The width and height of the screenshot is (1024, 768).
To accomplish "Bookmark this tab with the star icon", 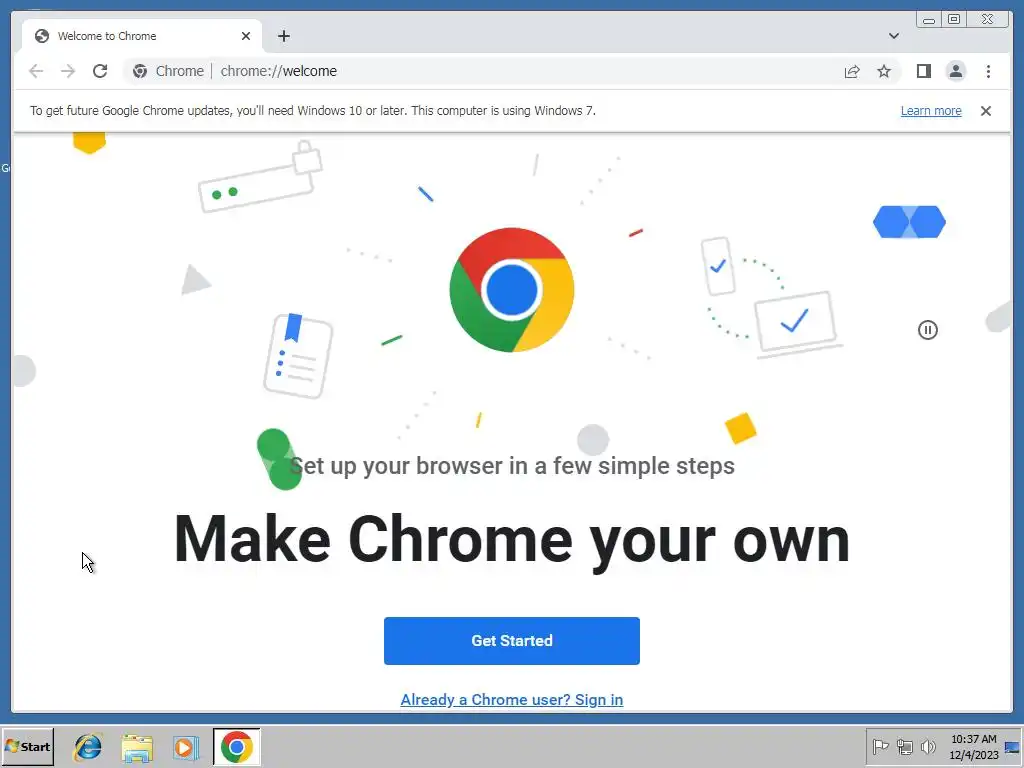I will point(884,71).
